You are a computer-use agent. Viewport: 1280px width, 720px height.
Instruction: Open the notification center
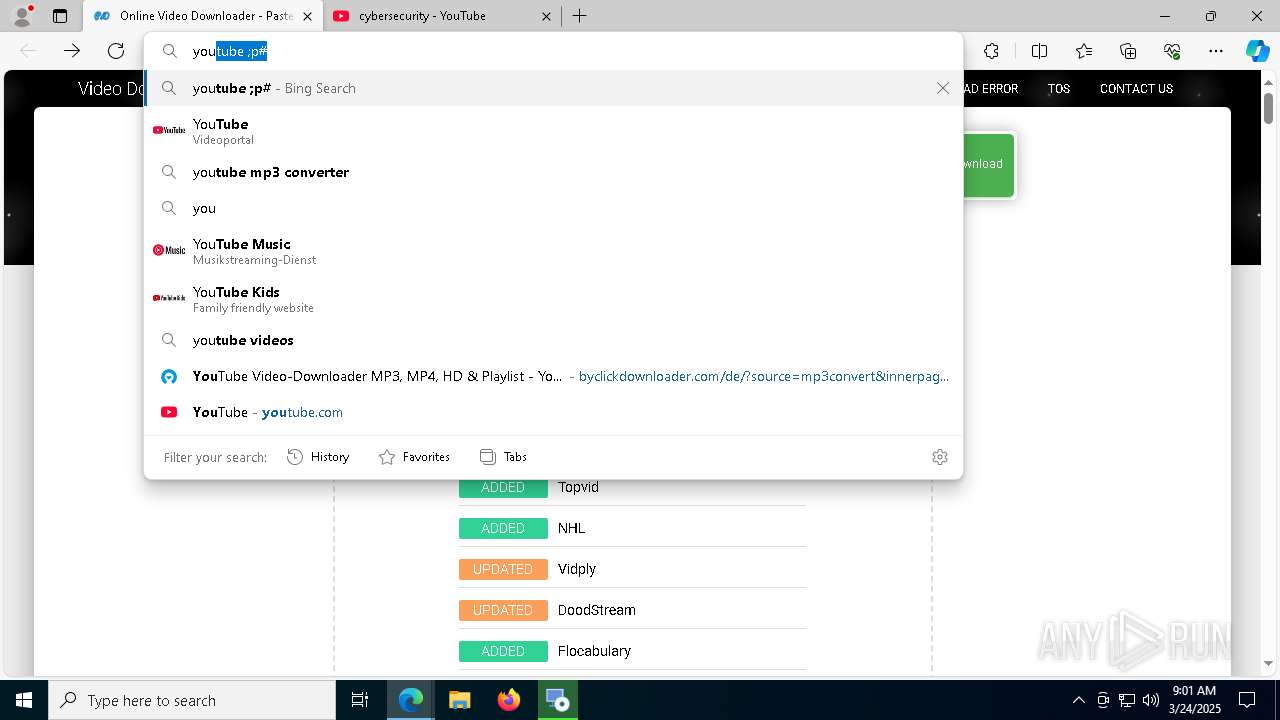(1247, 700)
